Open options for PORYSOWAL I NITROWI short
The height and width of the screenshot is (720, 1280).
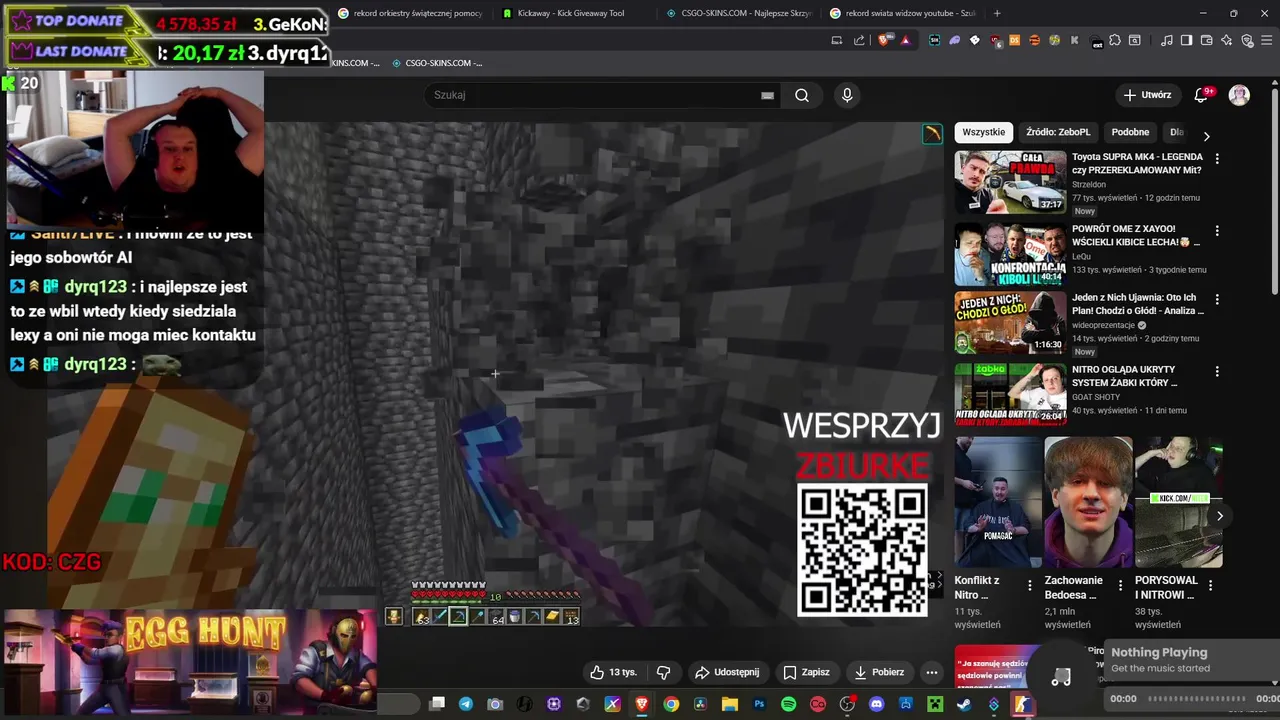(x=1211, y=586)
